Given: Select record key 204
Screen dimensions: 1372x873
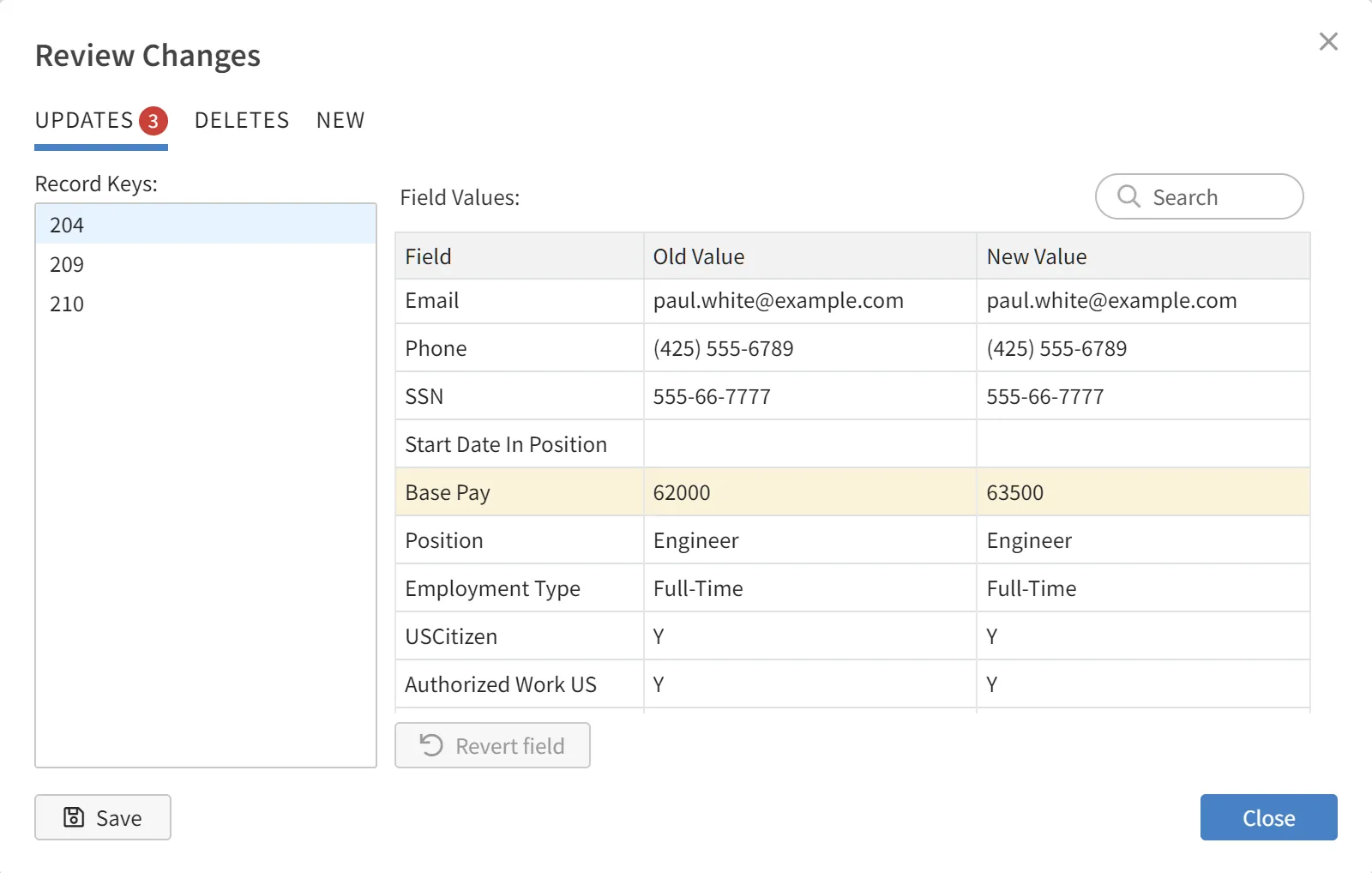Looking at the screenshot, I should pos(67,225).
